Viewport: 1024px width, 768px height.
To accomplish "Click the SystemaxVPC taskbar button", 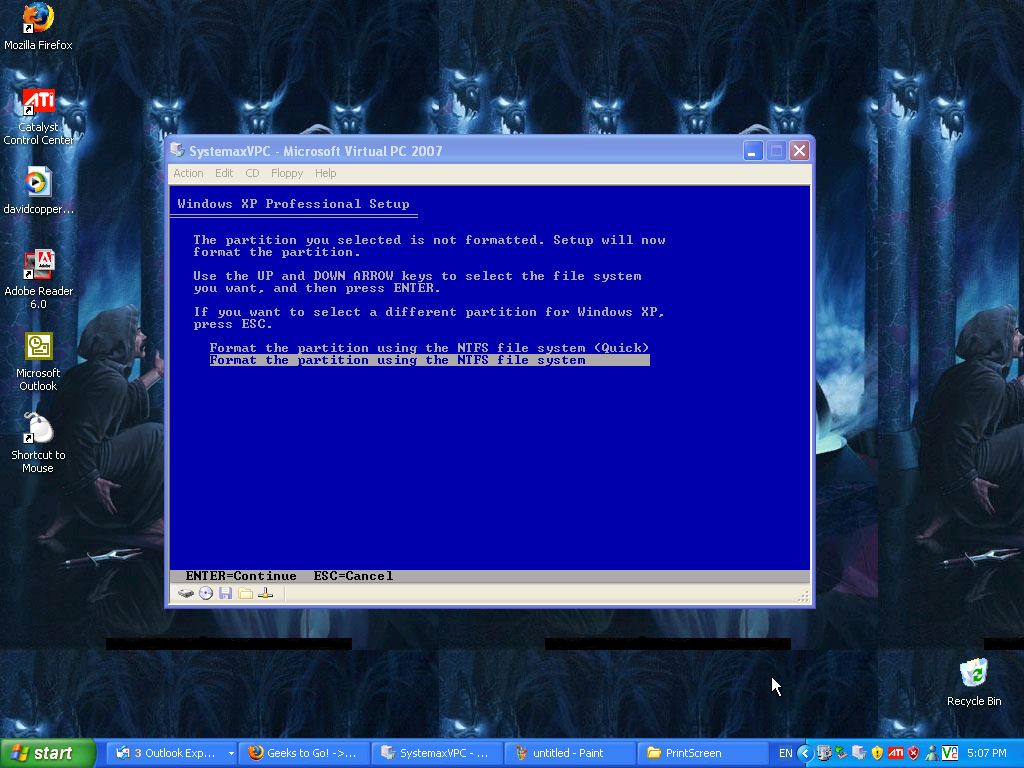I will pyautogui.click(x=437, y=753).
